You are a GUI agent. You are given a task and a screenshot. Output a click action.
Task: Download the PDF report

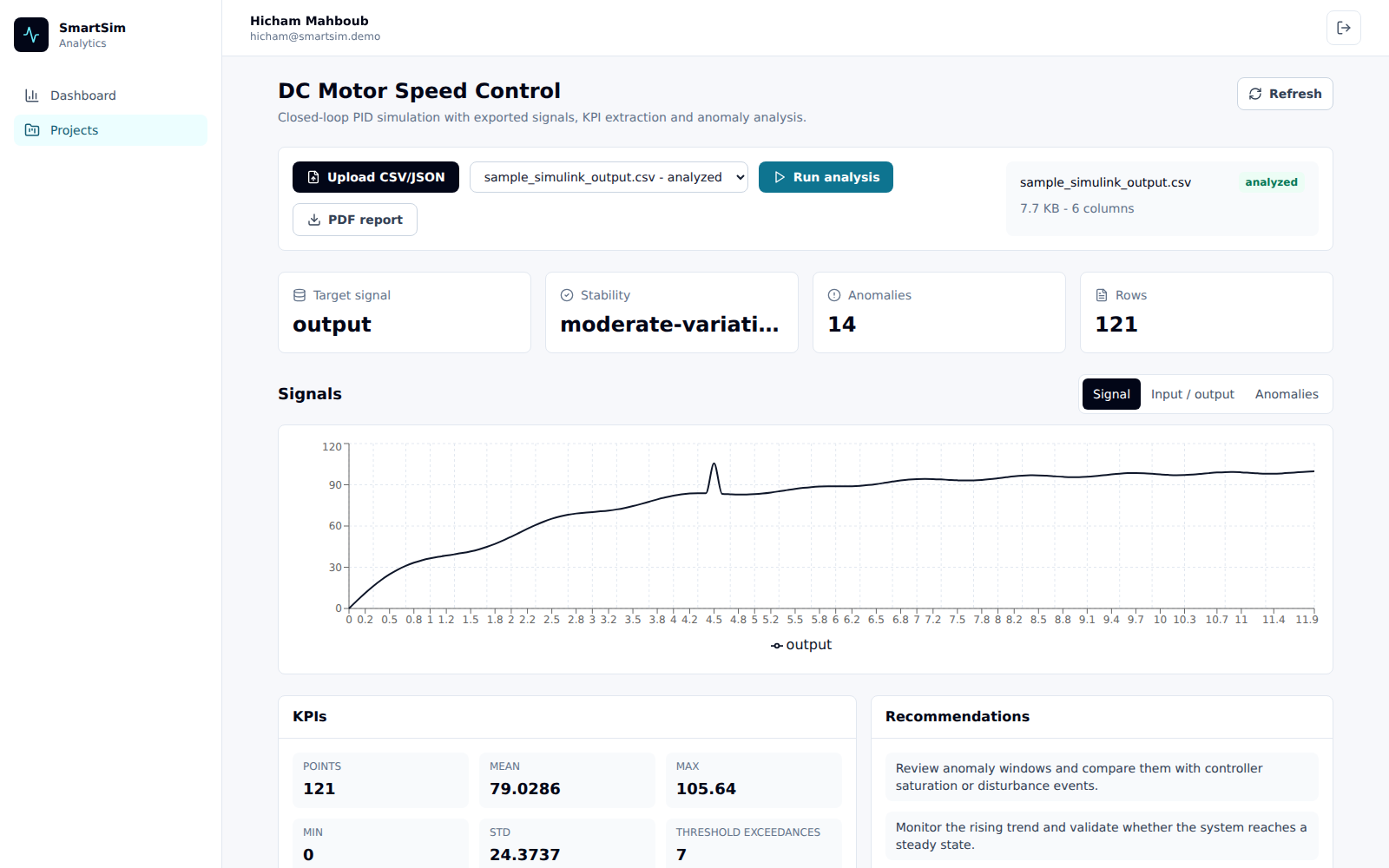[x=355, y=220]
